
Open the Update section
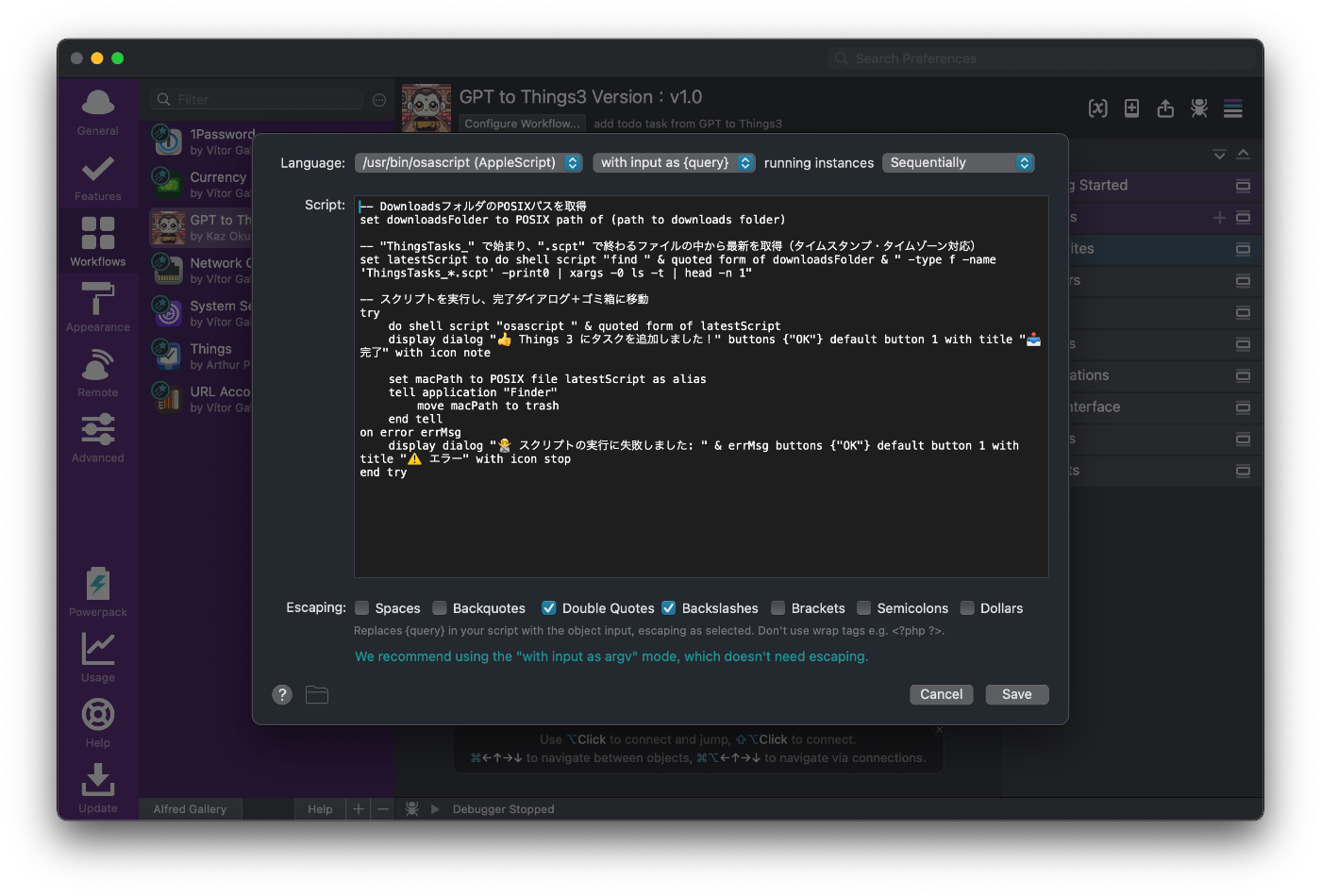pyautogui.click(x=98, y=788)
